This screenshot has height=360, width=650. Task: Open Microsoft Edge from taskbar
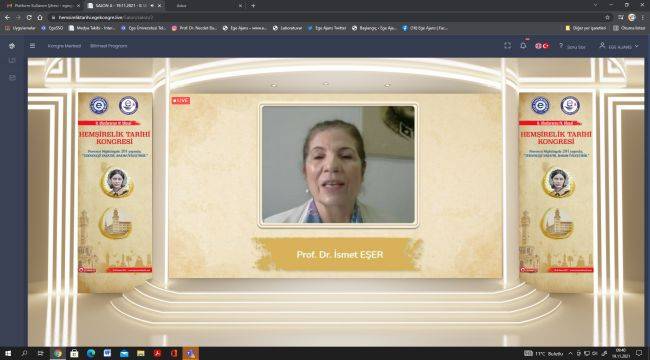tap(91, 353)
